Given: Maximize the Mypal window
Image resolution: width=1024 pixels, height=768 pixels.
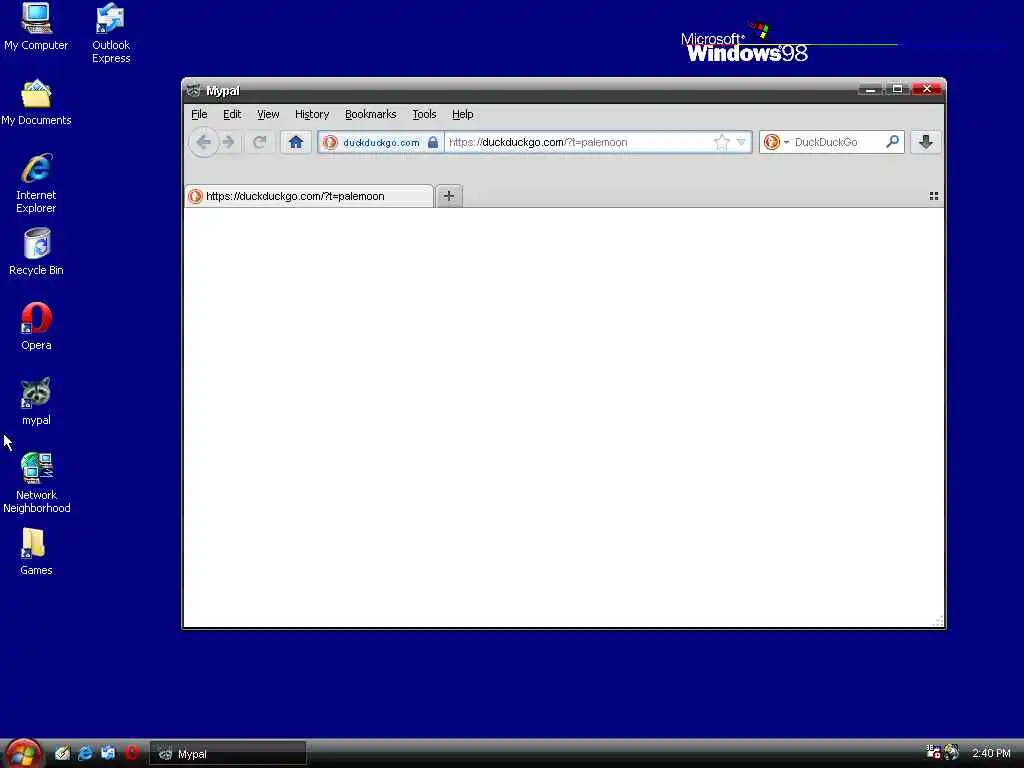Looking at the screenshot, I should tap(897, 89).
